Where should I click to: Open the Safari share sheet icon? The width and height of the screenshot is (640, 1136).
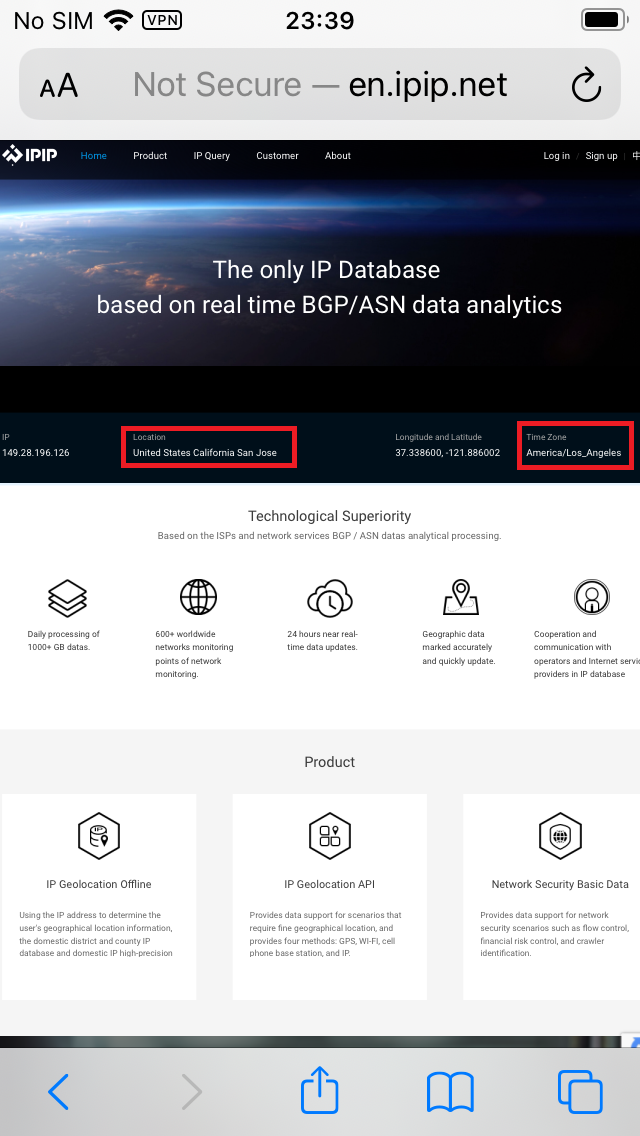(320, 1089)
